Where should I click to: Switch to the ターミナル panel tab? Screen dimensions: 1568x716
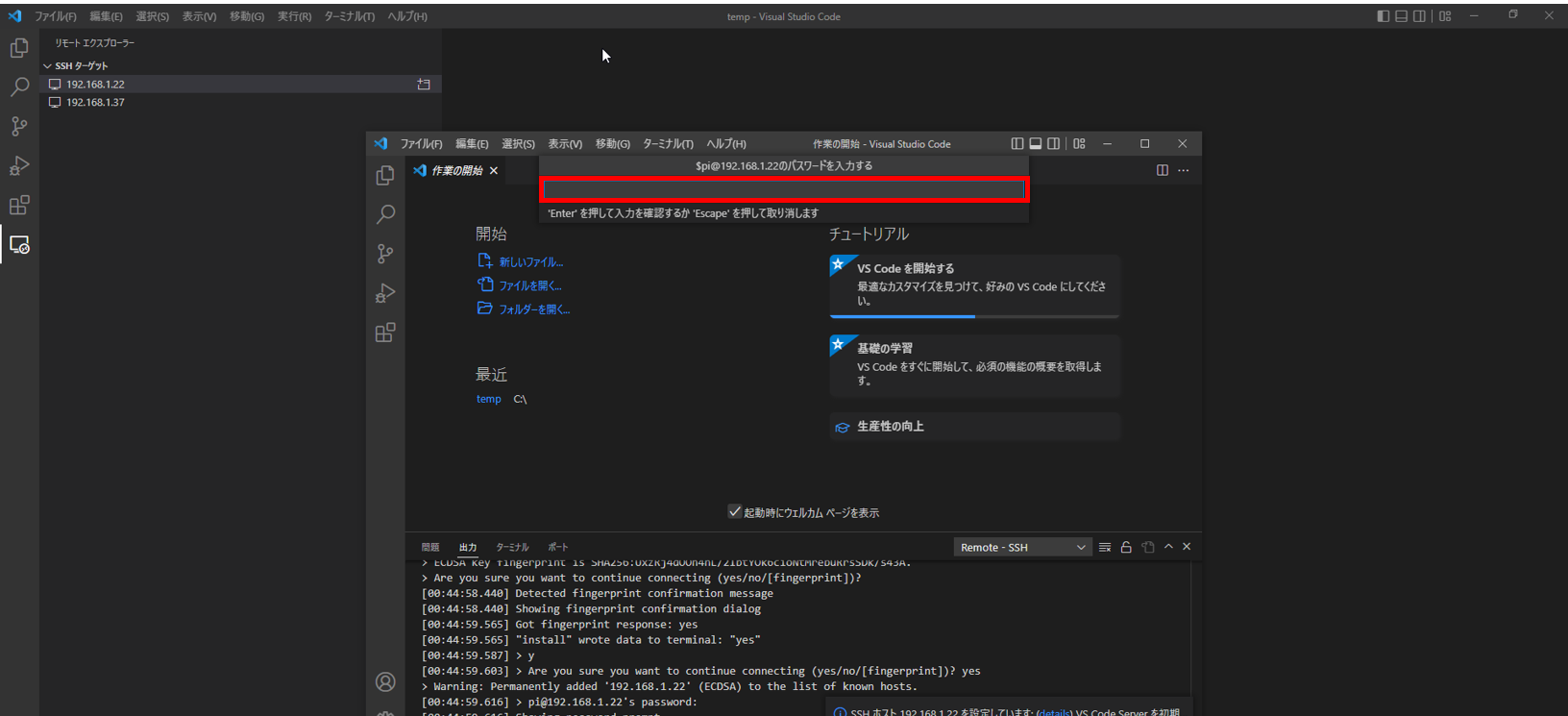point(512,547)
